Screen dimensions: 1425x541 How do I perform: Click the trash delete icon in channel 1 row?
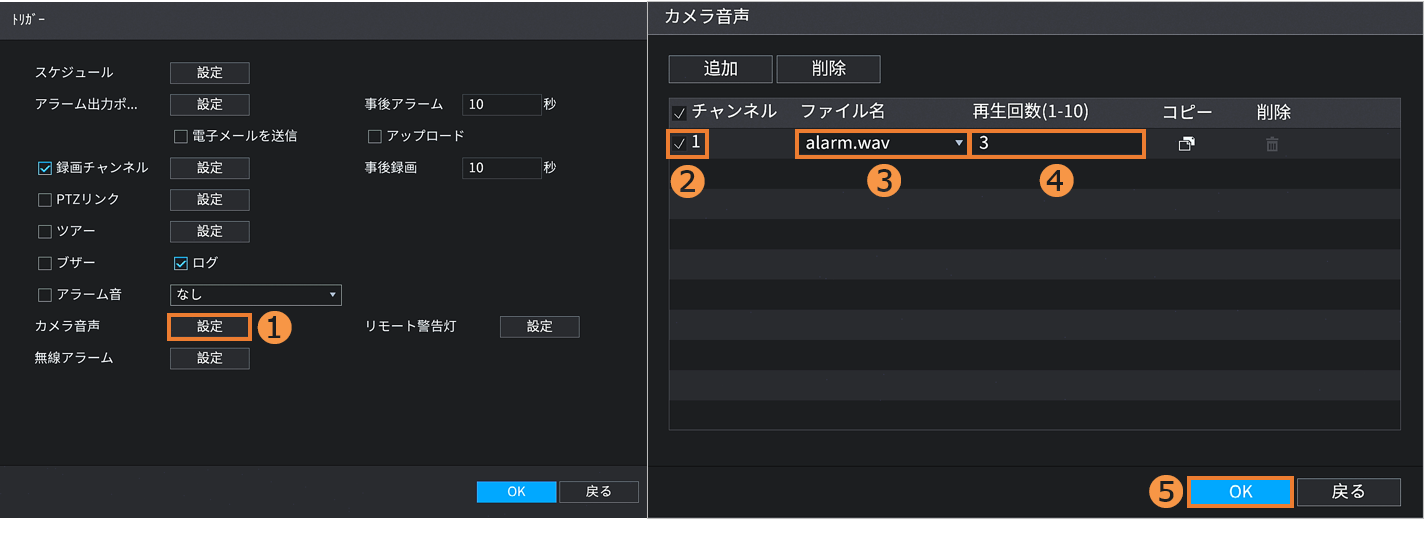click(x=1272, y=144)
